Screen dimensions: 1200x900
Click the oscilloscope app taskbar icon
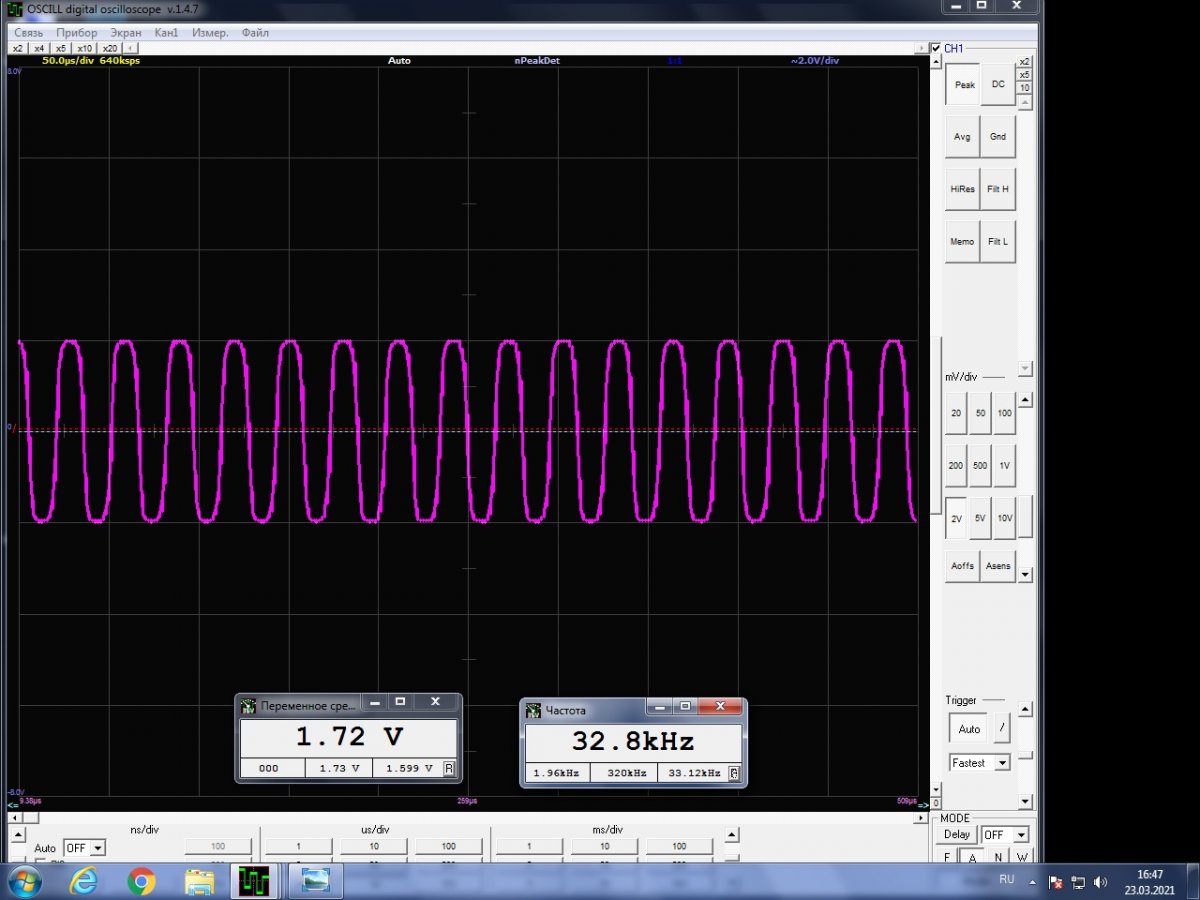[x=255, y=881]
